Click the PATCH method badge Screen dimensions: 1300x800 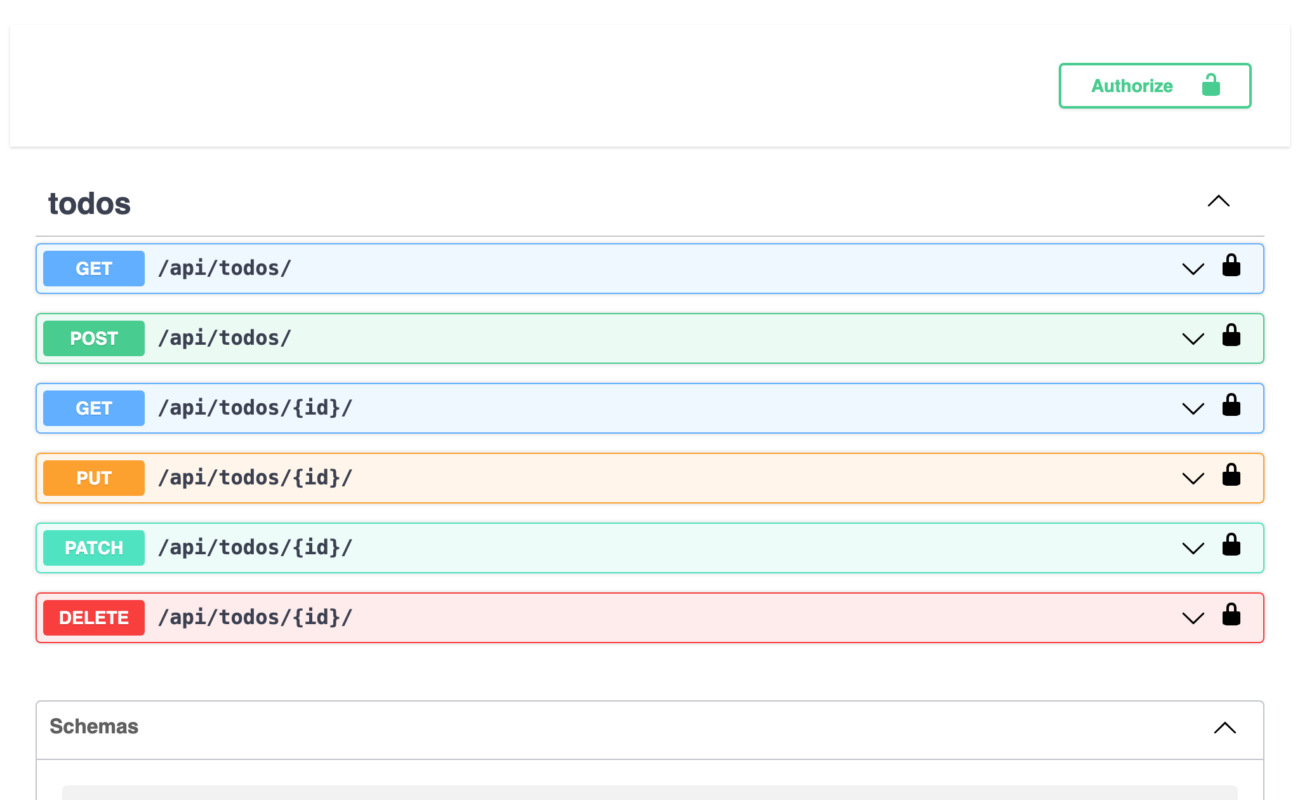[94, 549]
